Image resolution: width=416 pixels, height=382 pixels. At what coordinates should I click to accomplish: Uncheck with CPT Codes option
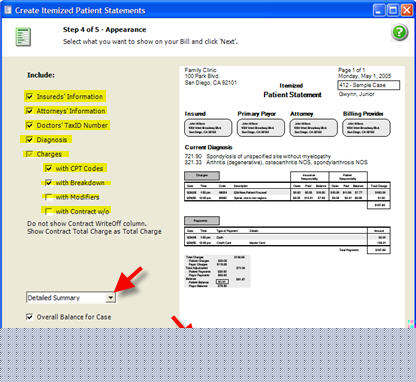(x=49, y=168)
